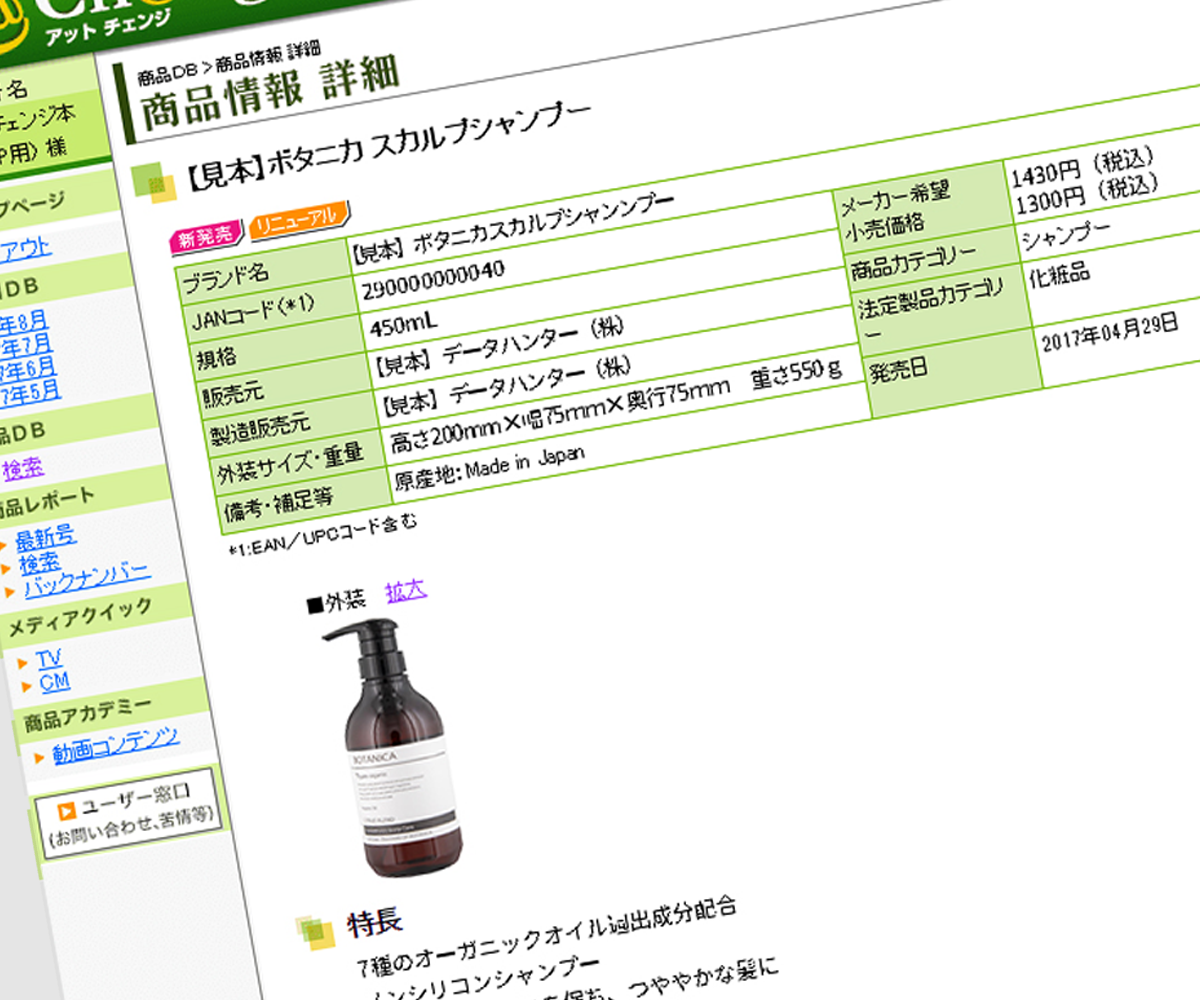
Task: Open the バックナンバー link
Action: (86, 576)
